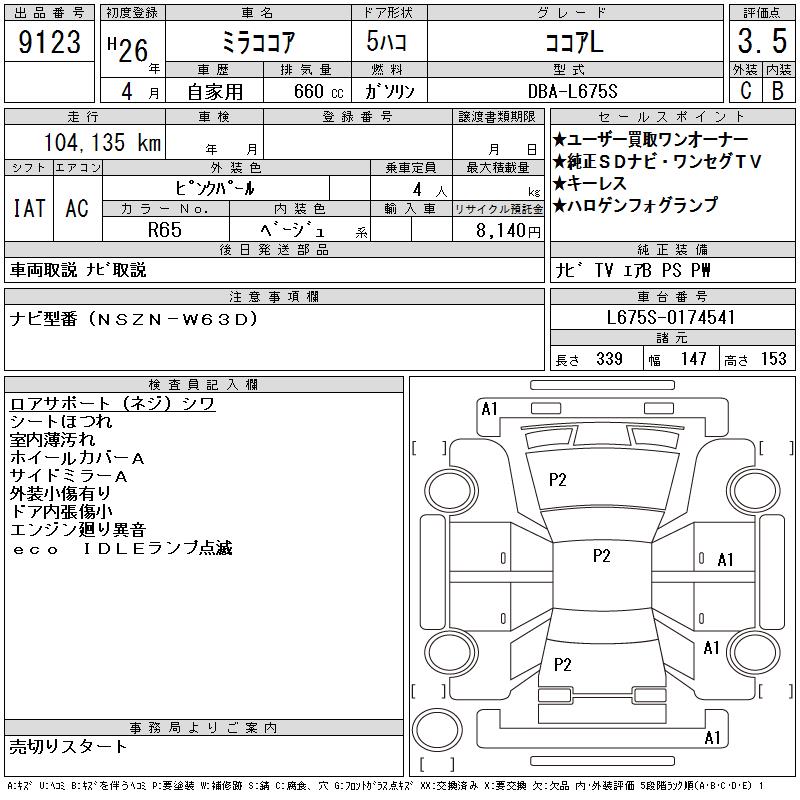The image size is (800, 800).
Task: Click the P2 mark on the hood
Action: (557, 480)
